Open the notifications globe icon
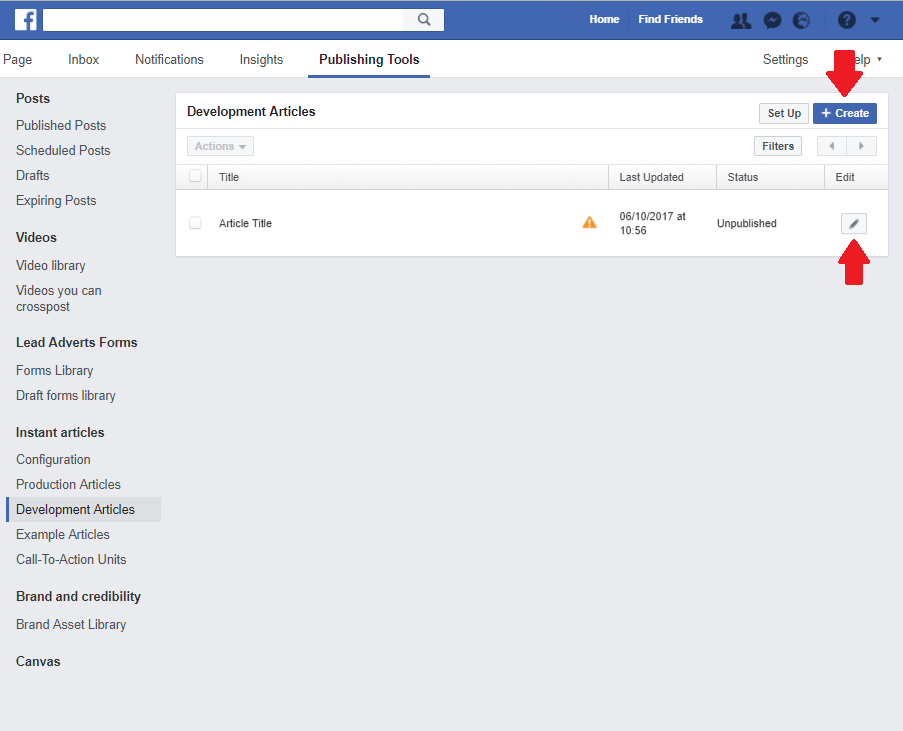Image resolution: width=903 pixels, height=731 pixels. point(801,20)
